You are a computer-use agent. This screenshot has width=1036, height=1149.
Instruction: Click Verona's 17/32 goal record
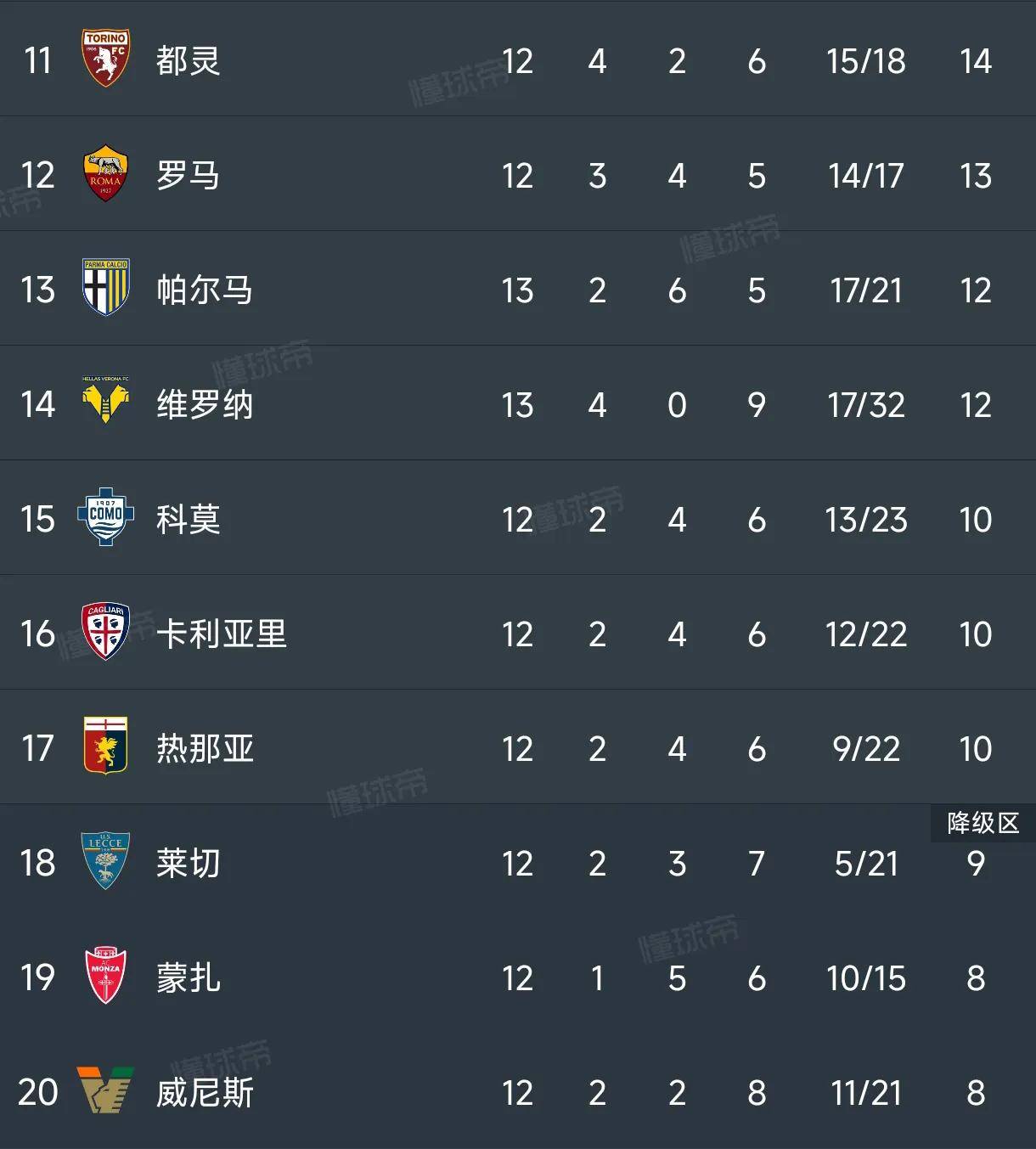click(x=865, y=404)
